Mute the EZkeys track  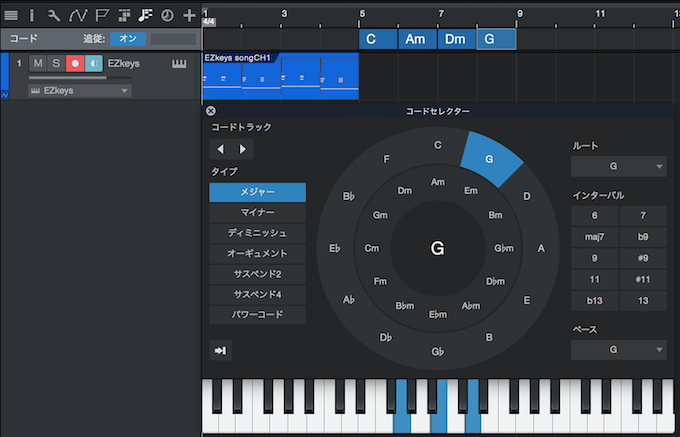(38, 63)
